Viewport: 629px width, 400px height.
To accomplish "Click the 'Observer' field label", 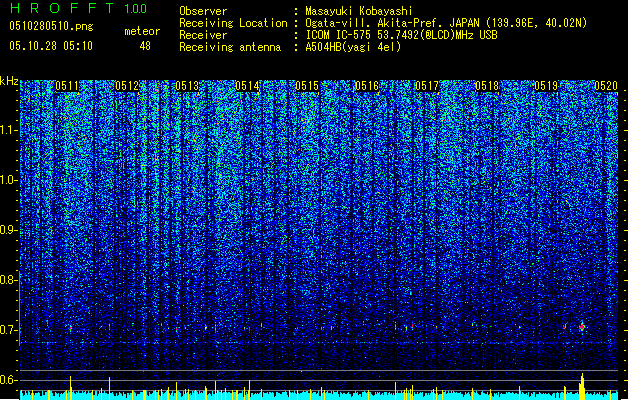I will point(203,11).
